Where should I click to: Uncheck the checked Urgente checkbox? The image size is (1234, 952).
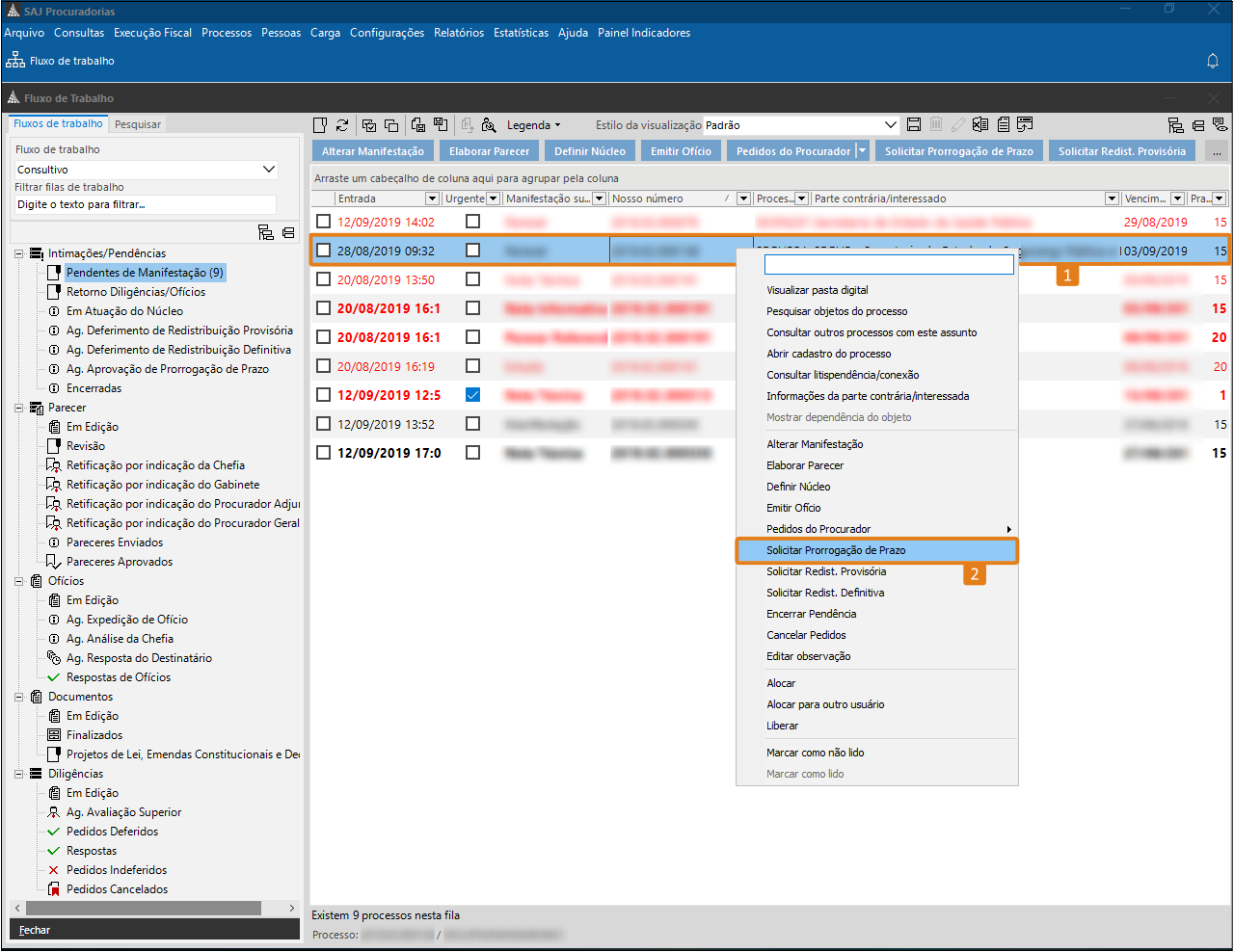click(x=472, y=395)
